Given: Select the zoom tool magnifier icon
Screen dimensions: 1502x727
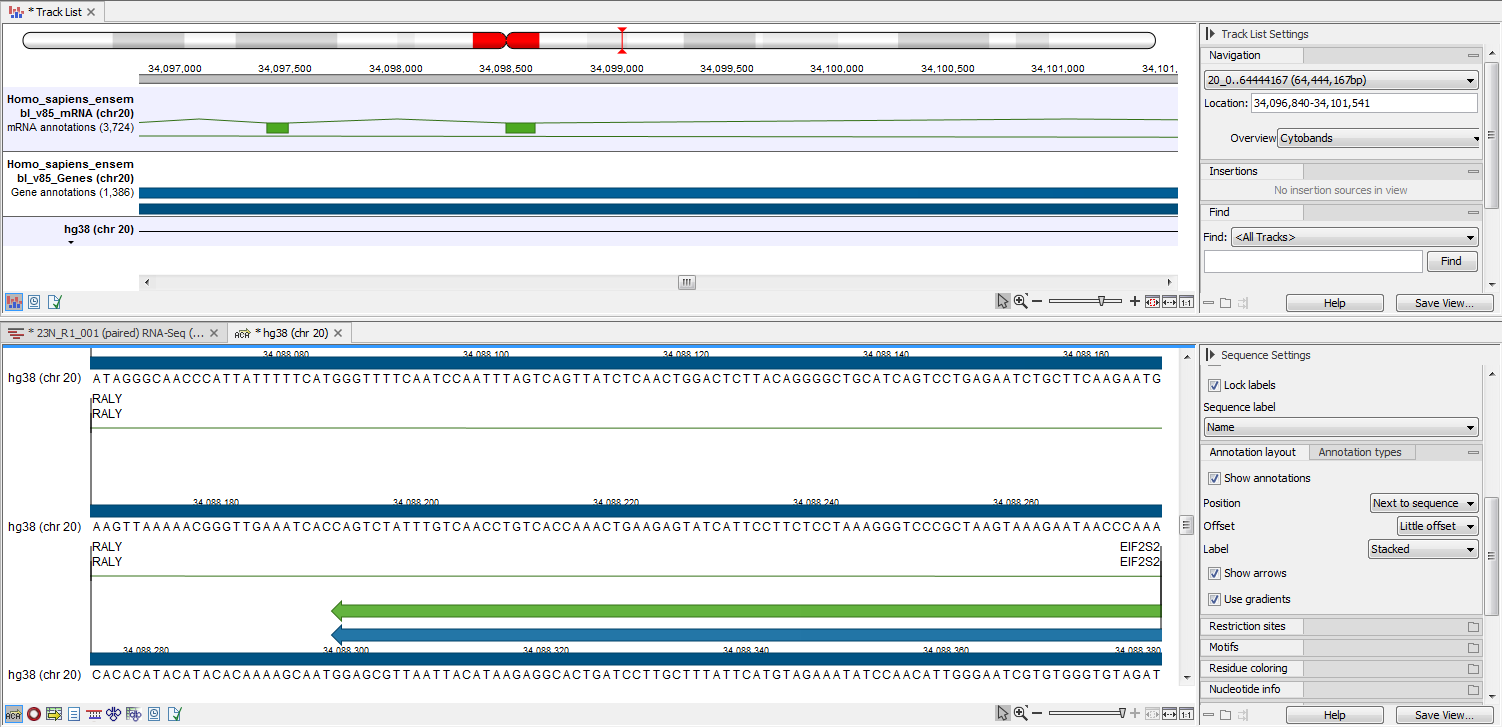Looking at the screenshot, I should point(1020,301).
